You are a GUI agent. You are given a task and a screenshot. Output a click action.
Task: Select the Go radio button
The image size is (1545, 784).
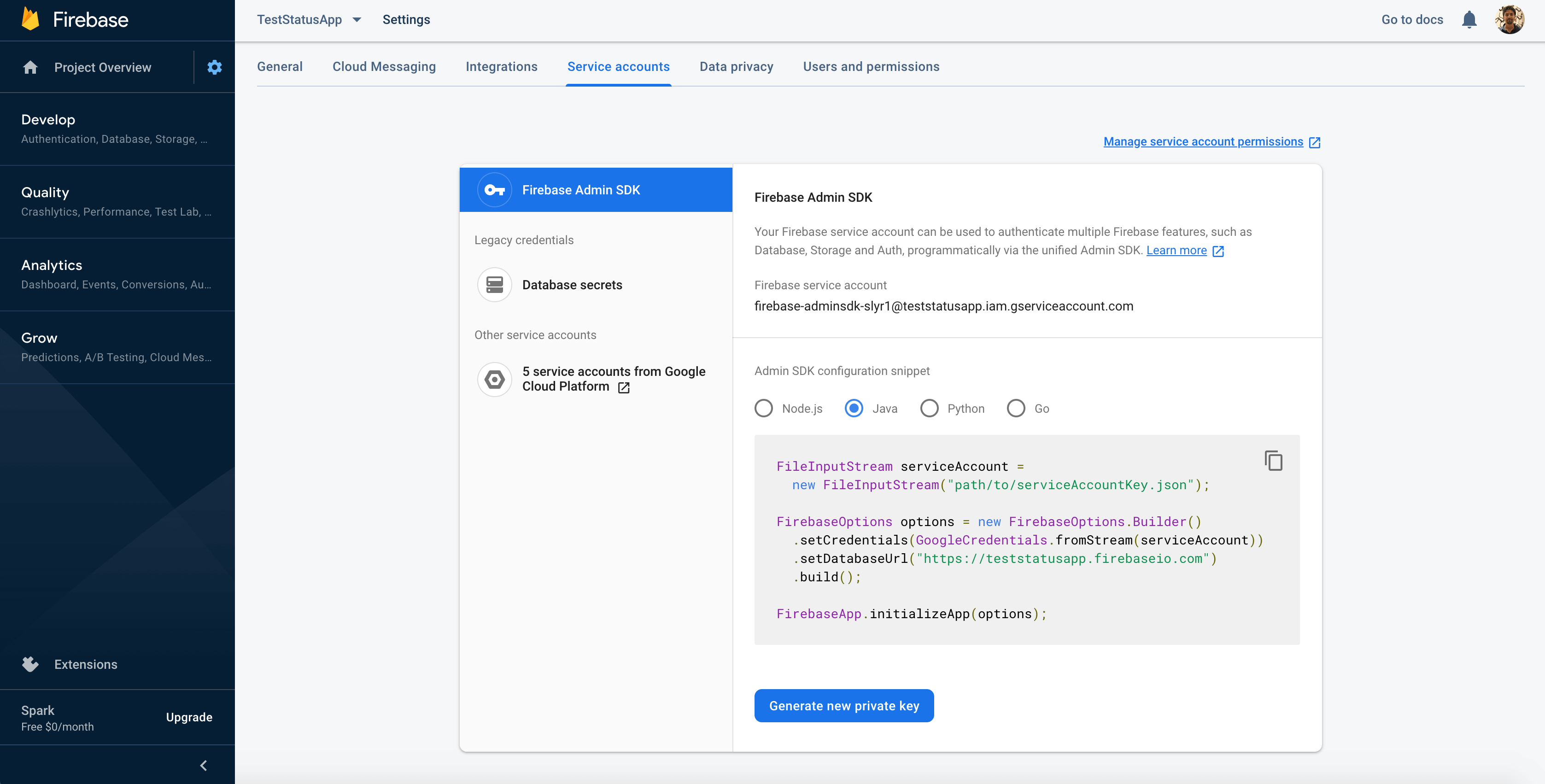1016,409
